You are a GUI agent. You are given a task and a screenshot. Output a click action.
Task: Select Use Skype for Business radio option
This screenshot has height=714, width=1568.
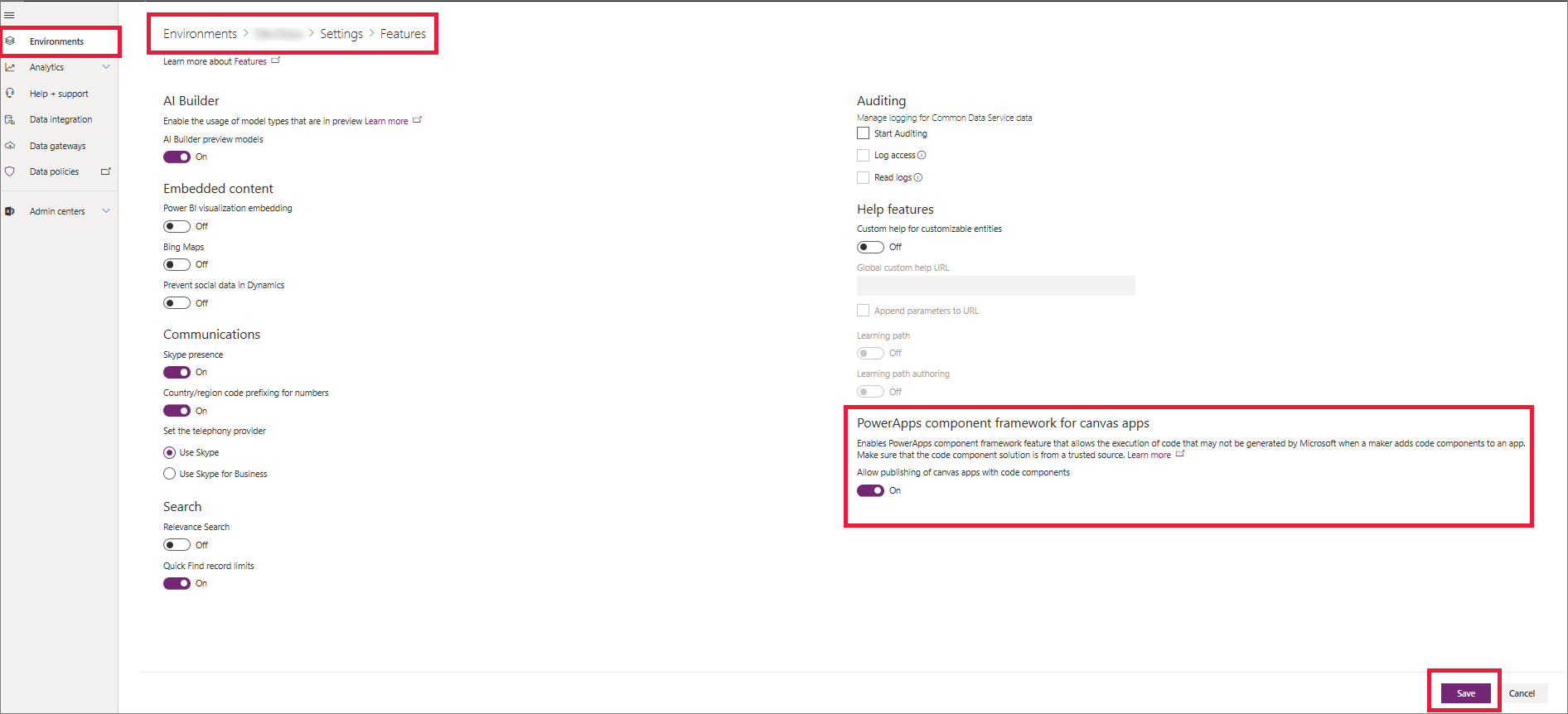(169, 474)
